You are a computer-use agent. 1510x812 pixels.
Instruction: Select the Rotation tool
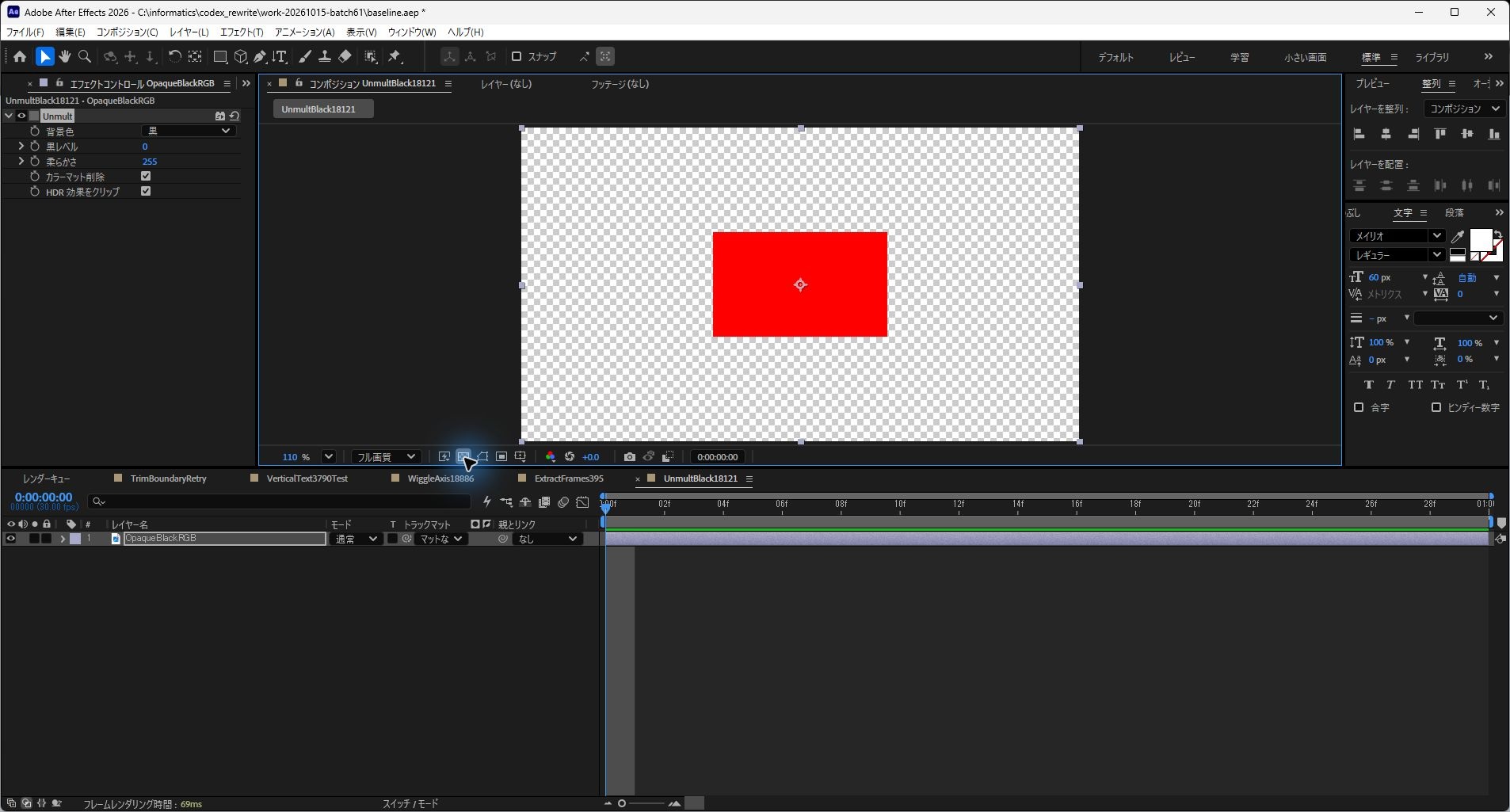pos(174,56)
